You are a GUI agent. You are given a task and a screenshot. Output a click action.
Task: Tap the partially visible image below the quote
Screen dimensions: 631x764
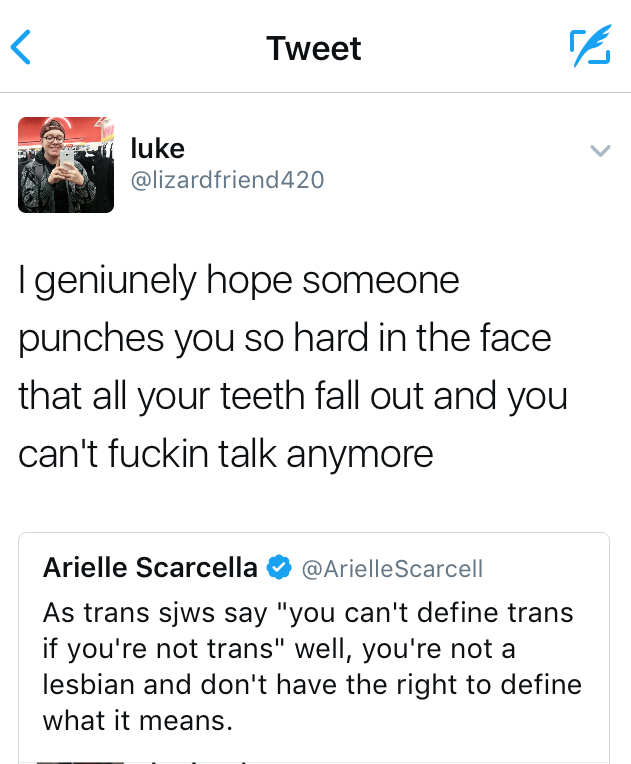click(x=80, y=760)
